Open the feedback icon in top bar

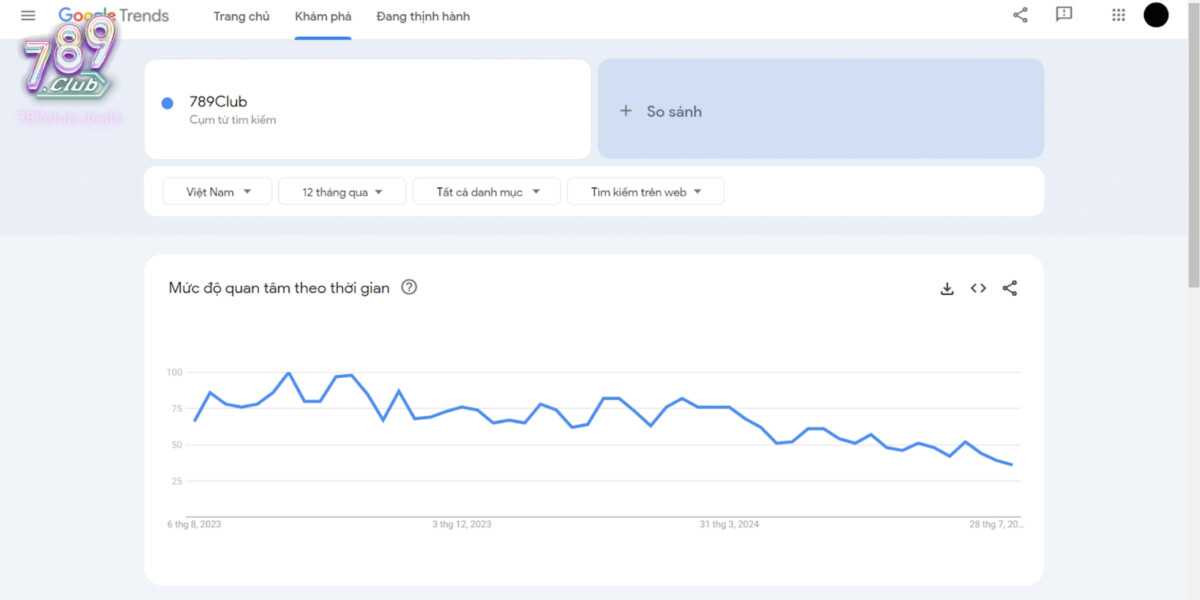click(1063, 15)
